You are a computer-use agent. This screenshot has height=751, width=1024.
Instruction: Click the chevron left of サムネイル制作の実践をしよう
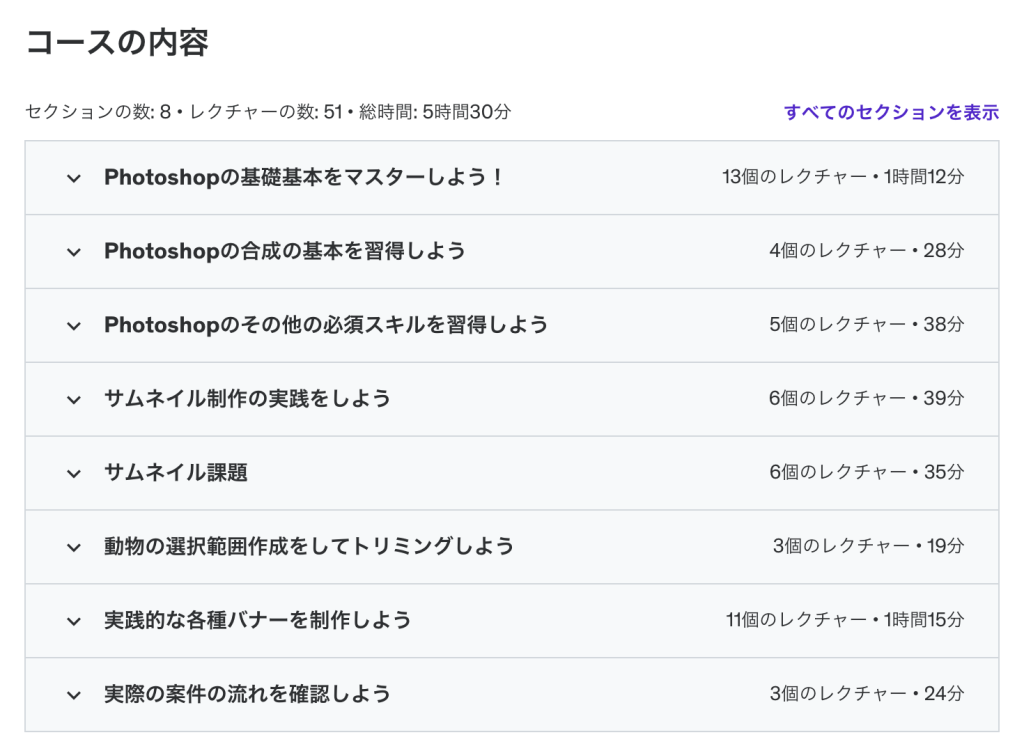[73, 400]
